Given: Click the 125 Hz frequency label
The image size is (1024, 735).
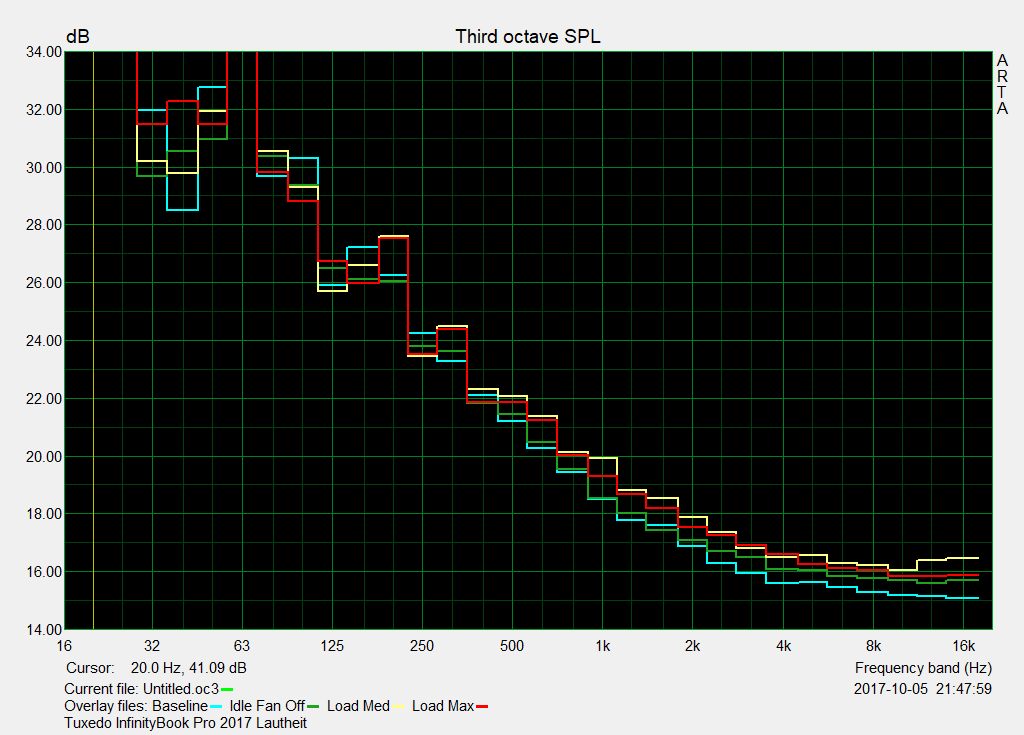Looking at the screenshot, I should [x=332, y=646].
